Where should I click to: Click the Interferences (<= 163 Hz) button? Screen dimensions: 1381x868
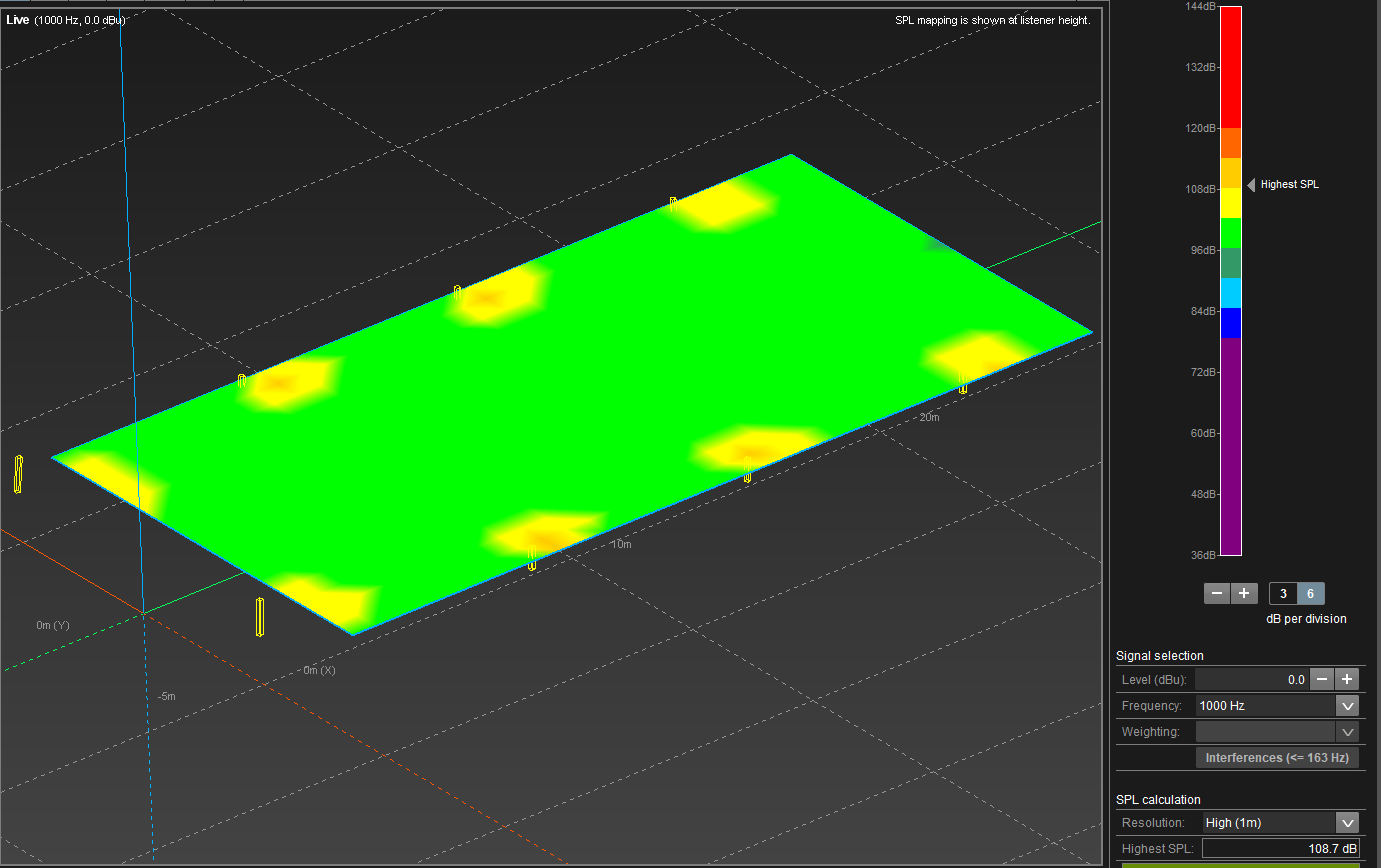point(1277,758)
